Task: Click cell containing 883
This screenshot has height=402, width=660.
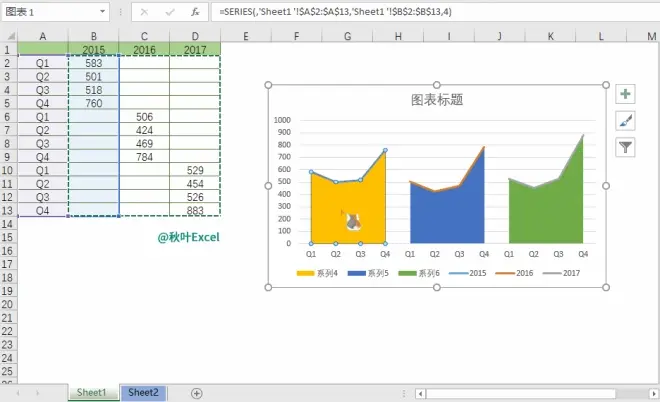Action: [195, 210]
